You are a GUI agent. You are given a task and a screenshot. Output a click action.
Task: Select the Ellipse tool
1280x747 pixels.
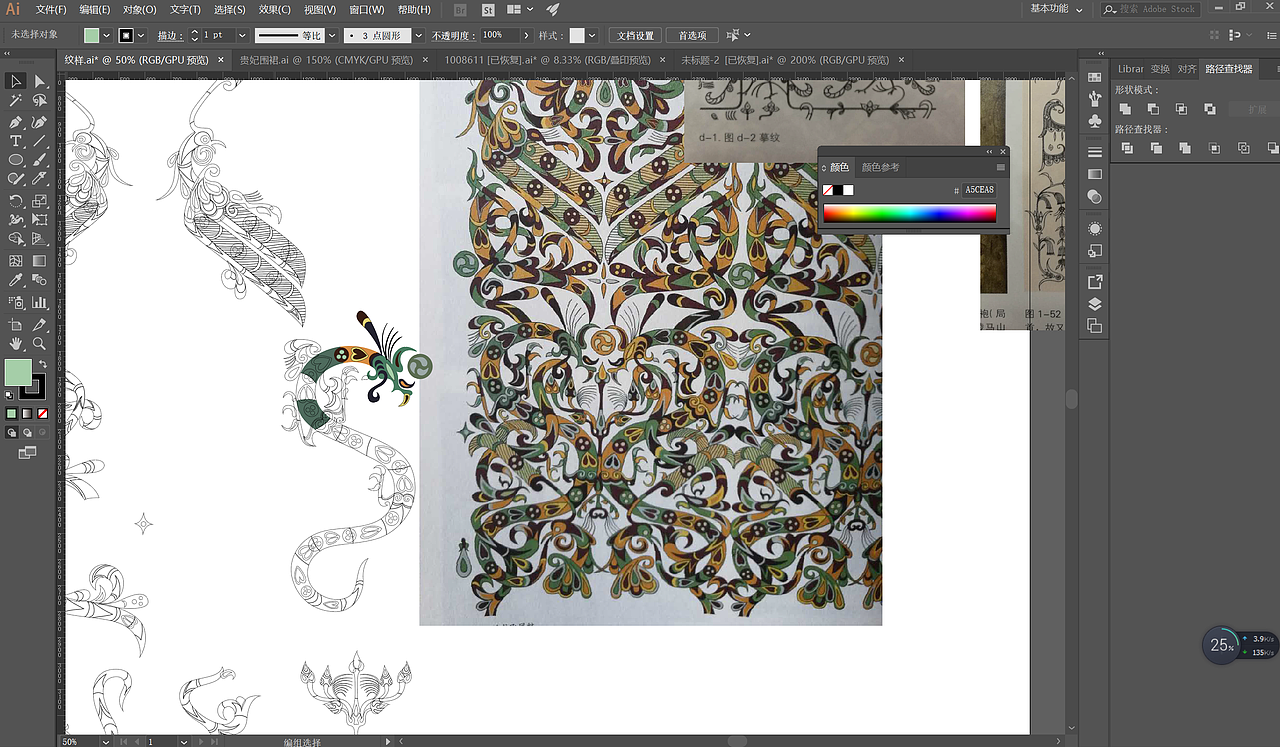pyautogui.click(x=16, y=160)
